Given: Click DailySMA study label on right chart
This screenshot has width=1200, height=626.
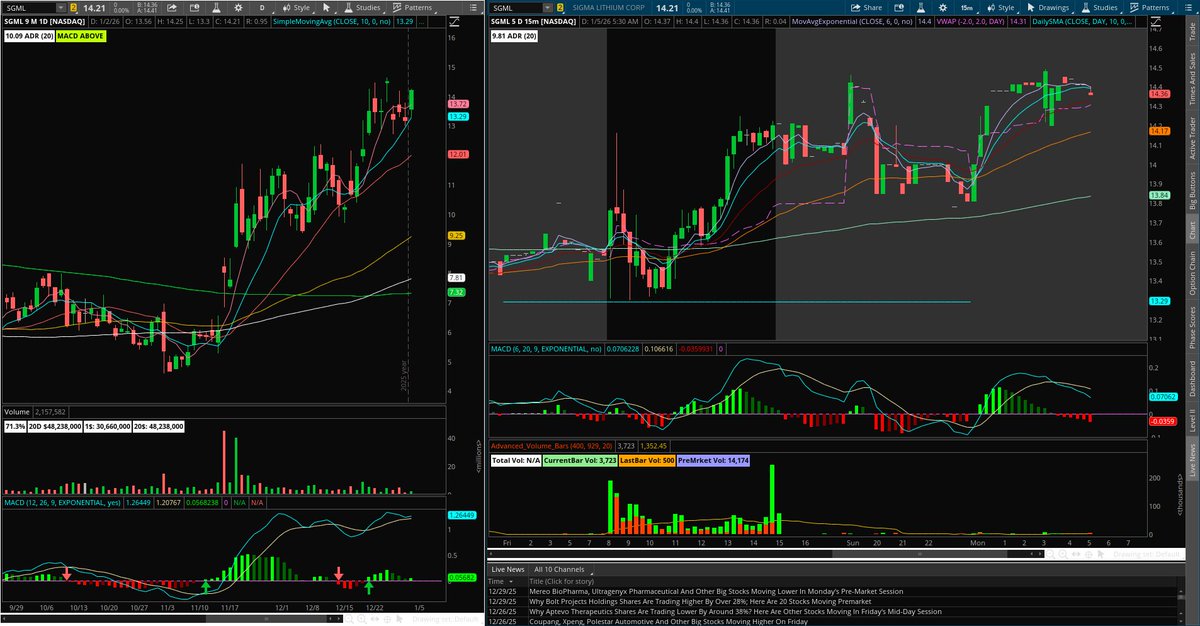Looking at the screenshot, I should 1082,22.
